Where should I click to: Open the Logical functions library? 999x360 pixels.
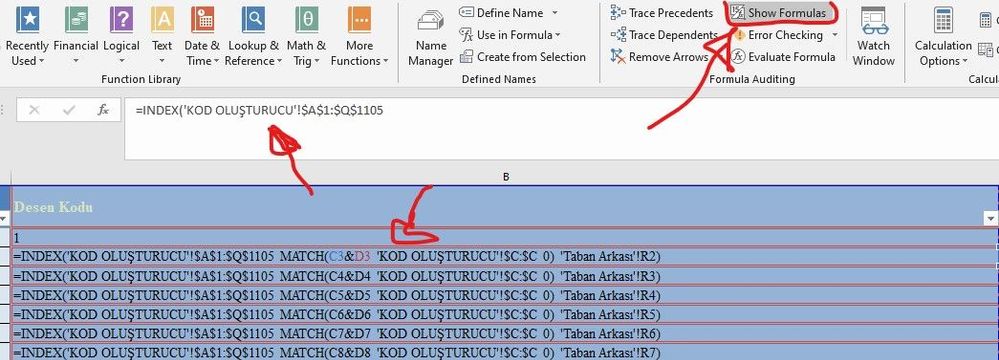pos(121,35)
